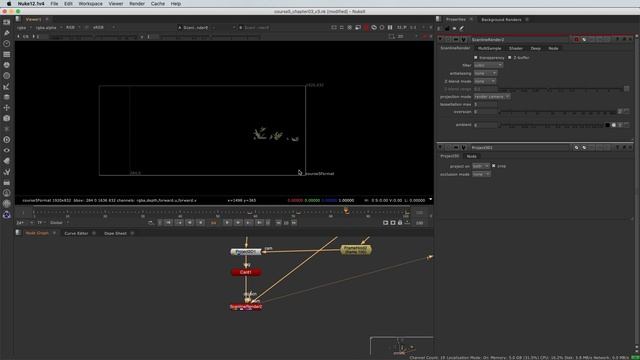Toggle the pause icon in viewer toolbar
This screenshot has height=360, width=640.
point(390,28)
